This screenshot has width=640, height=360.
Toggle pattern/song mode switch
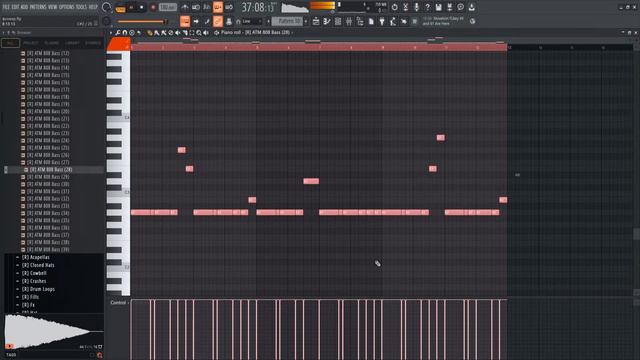120,8
